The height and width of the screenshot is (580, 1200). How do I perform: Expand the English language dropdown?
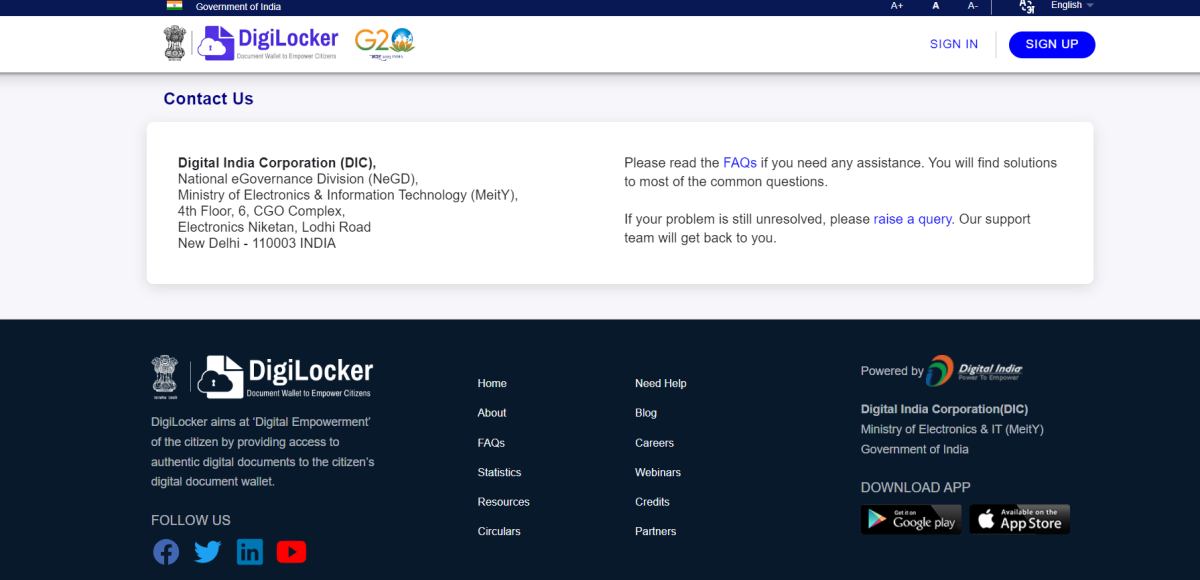click(x=1069, y=6)
